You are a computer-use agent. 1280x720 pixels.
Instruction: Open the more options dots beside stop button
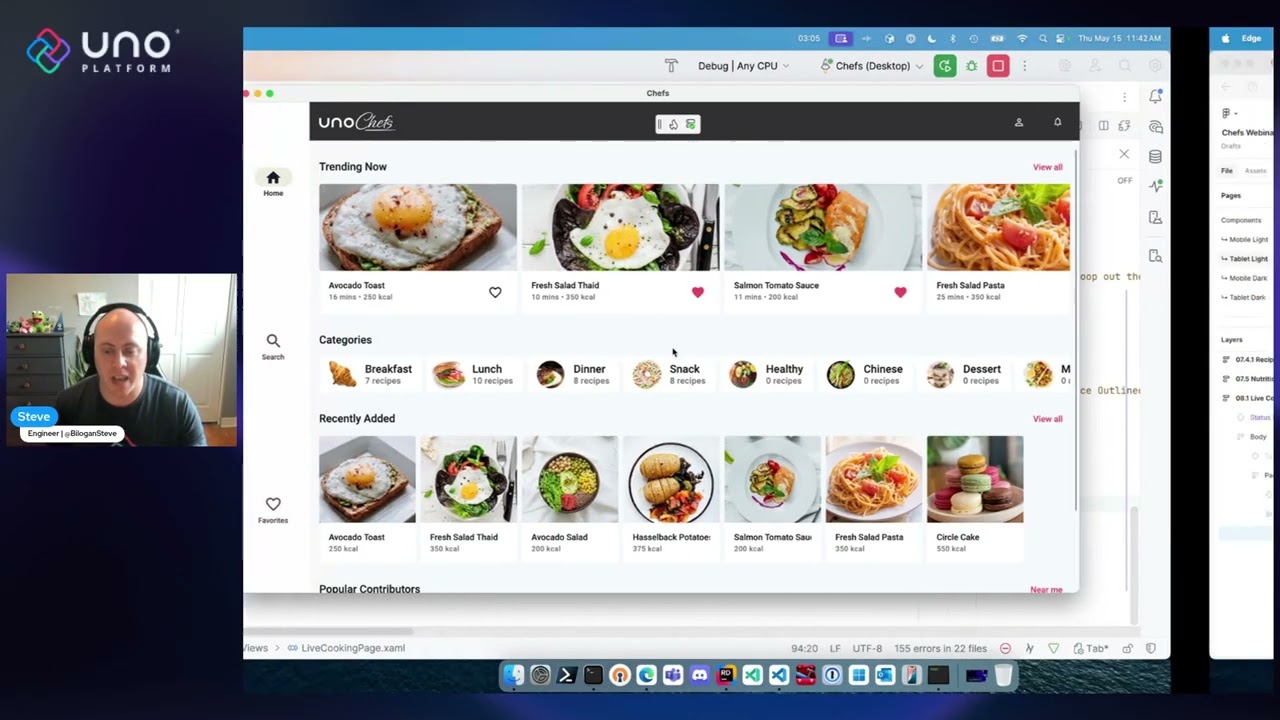click(x=1024, y=66)
